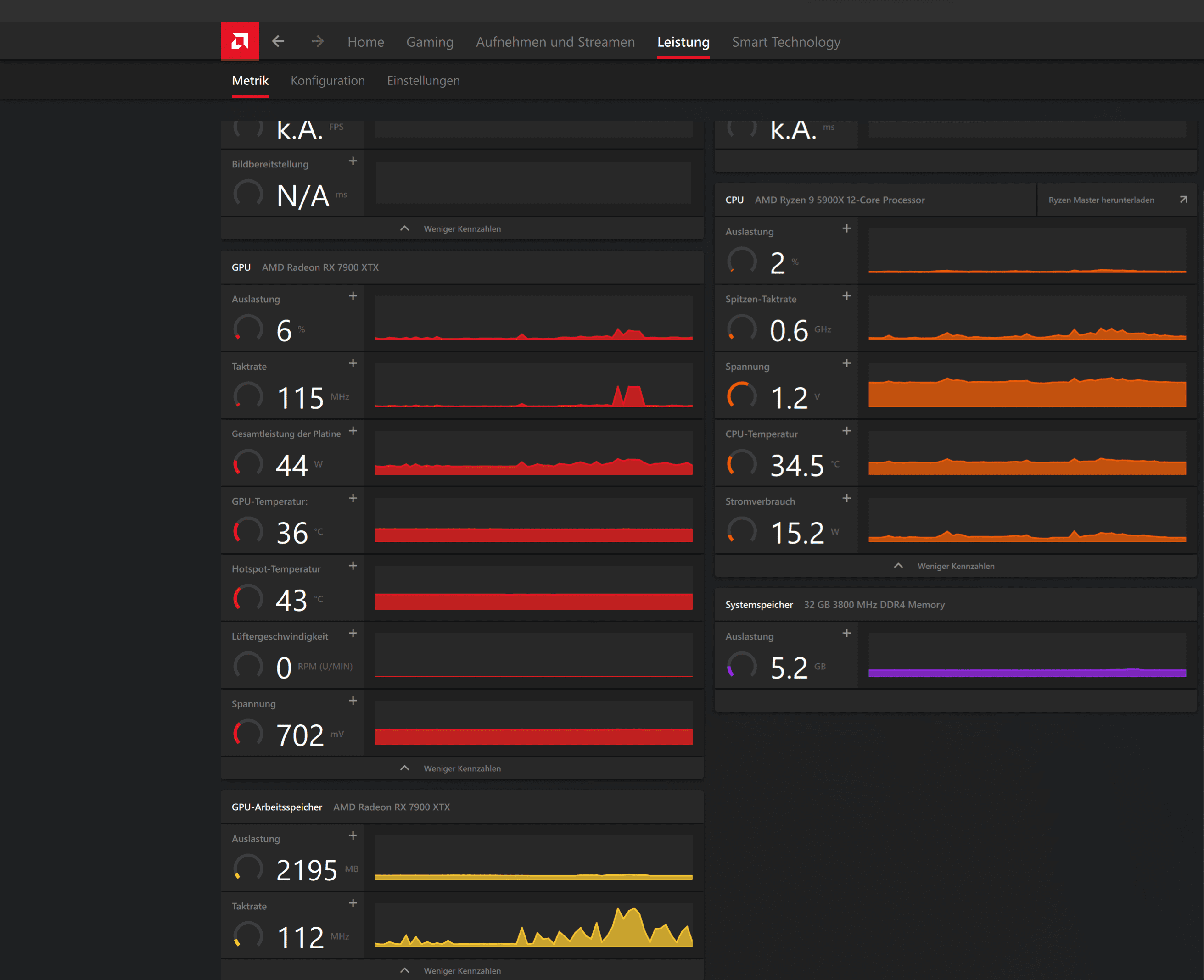
Task: Click plus icon for Hotspot-Temperatur
Action: [353, 566]
